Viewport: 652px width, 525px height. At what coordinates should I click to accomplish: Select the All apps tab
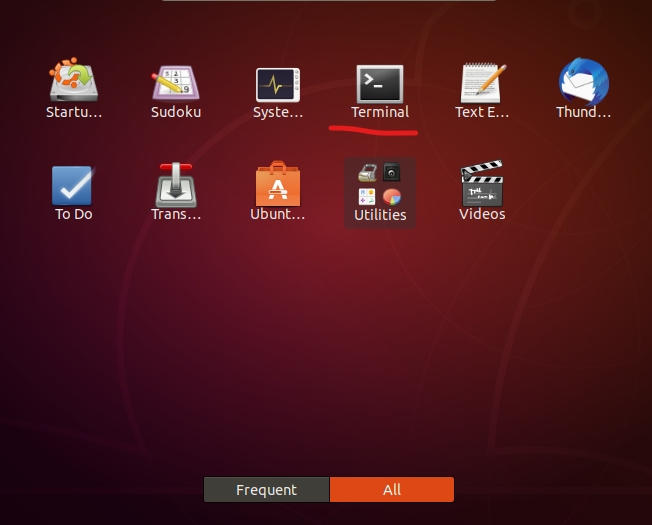click(392, 490)
